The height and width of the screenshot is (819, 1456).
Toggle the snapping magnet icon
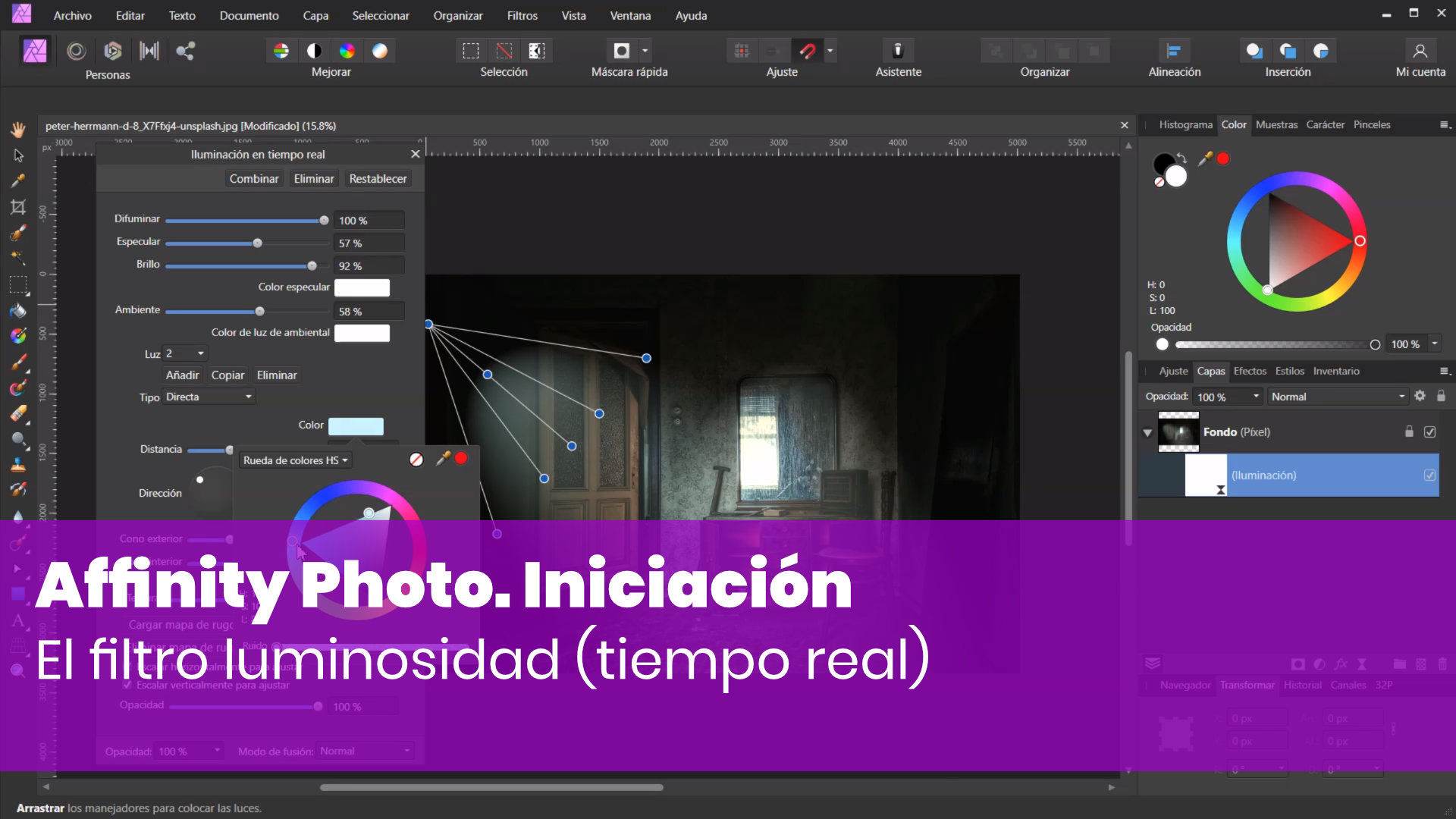pos(807,51)
